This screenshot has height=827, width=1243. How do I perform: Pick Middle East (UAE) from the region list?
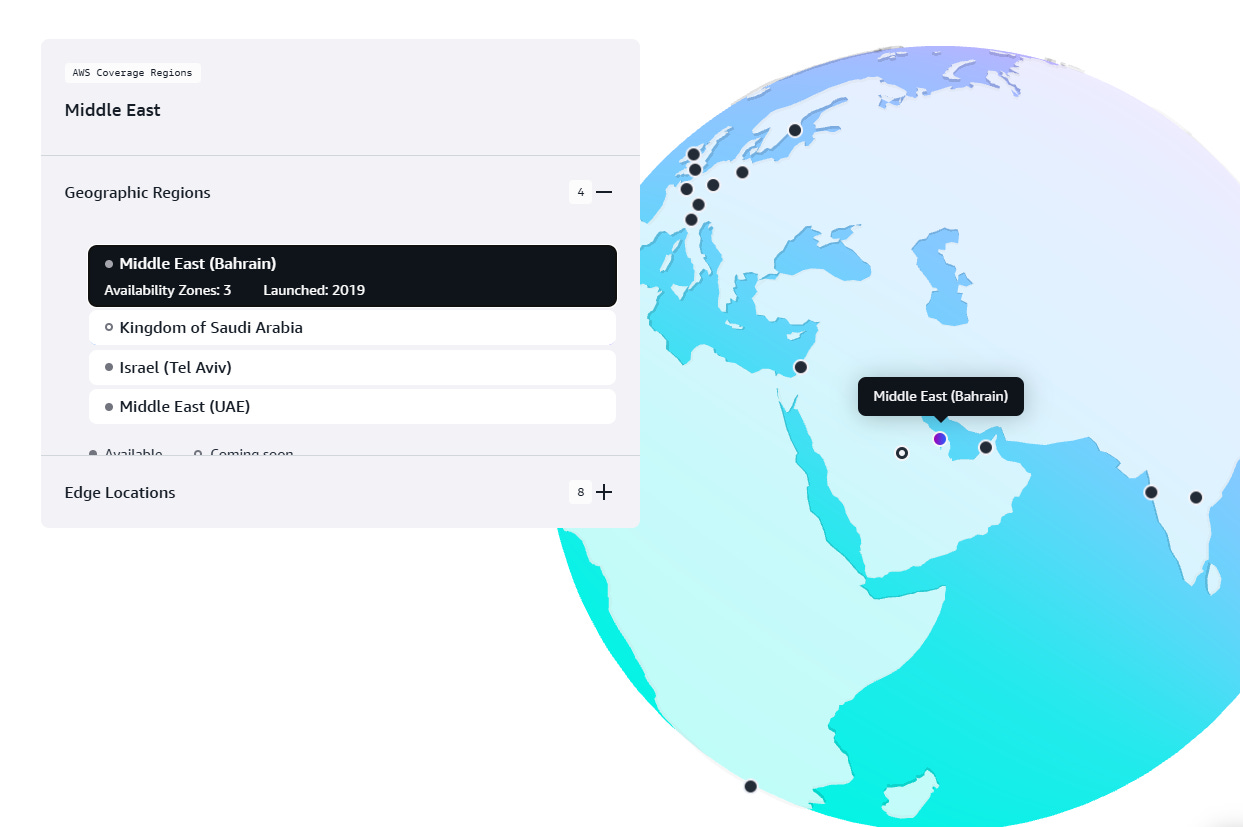click(x=352, y=407)
